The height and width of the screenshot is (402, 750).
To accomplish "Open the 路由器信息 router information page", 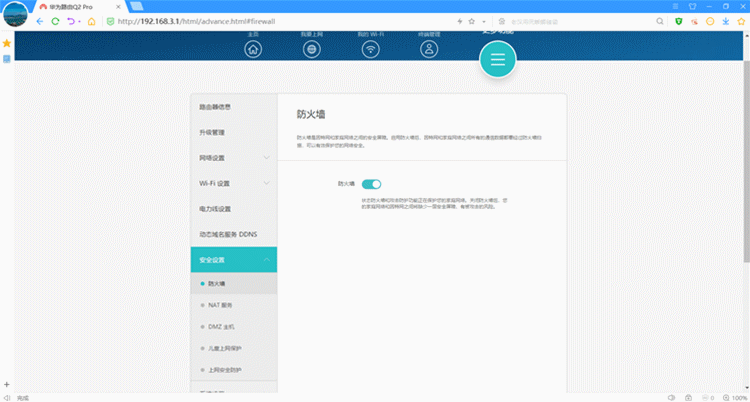I will point(233,106).
